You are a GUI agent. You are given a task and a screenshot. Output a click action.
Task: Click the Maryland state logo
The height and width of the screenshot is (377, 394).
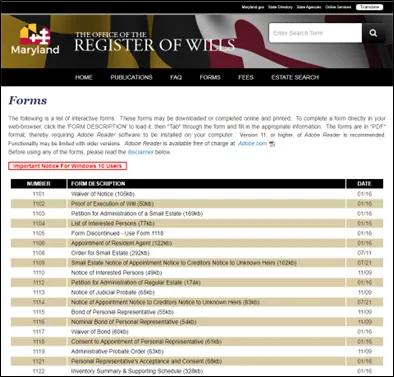[x=35, y=40]
